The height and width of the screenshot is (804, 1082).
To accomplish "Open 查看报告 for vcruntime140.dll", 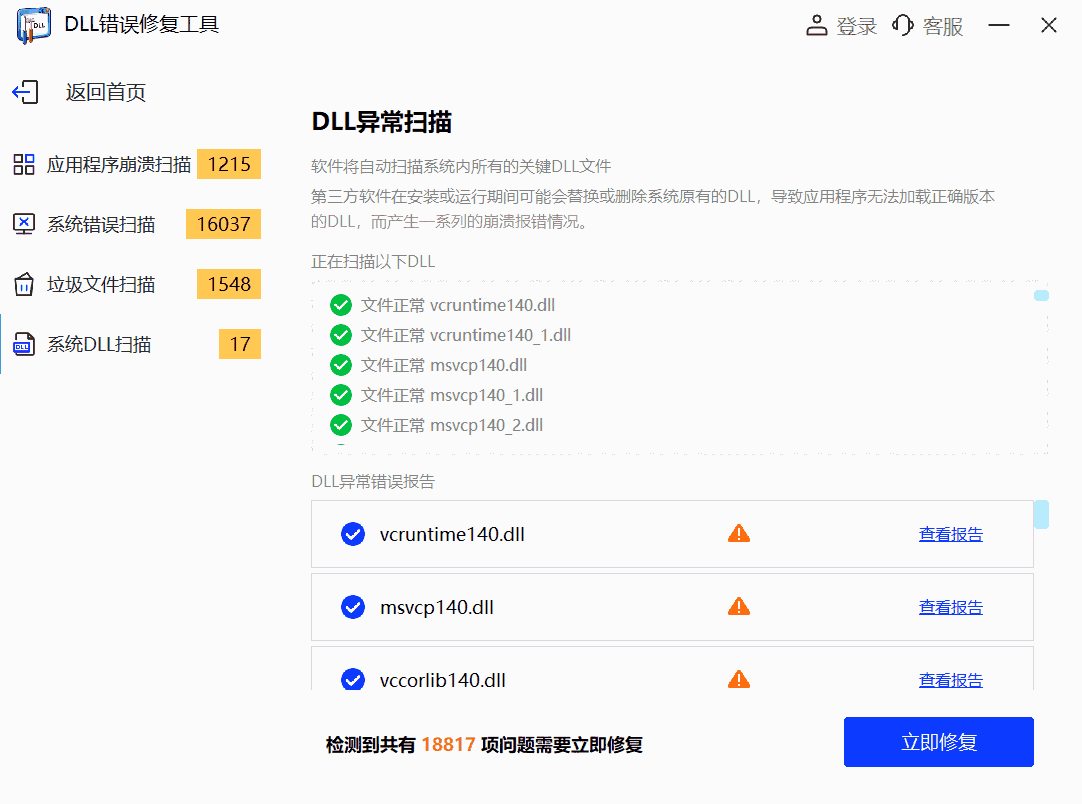I will [x=950, y=533].
